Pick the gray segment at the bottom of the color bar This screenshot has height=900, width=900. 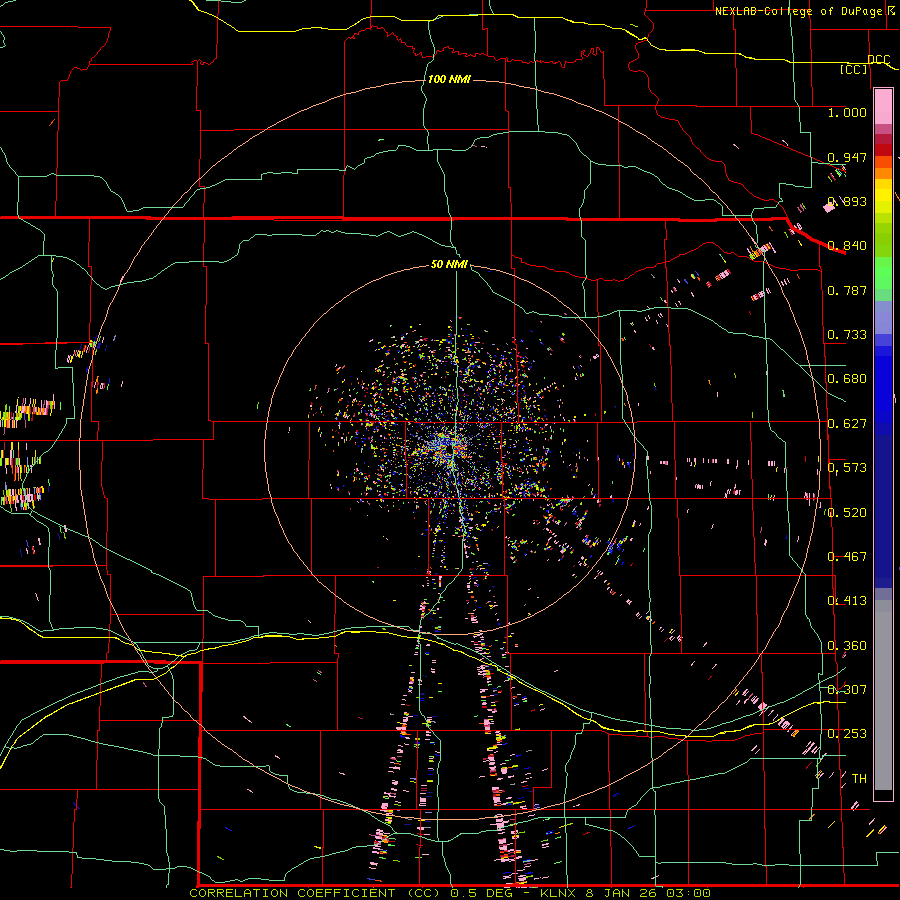(883, 695)
